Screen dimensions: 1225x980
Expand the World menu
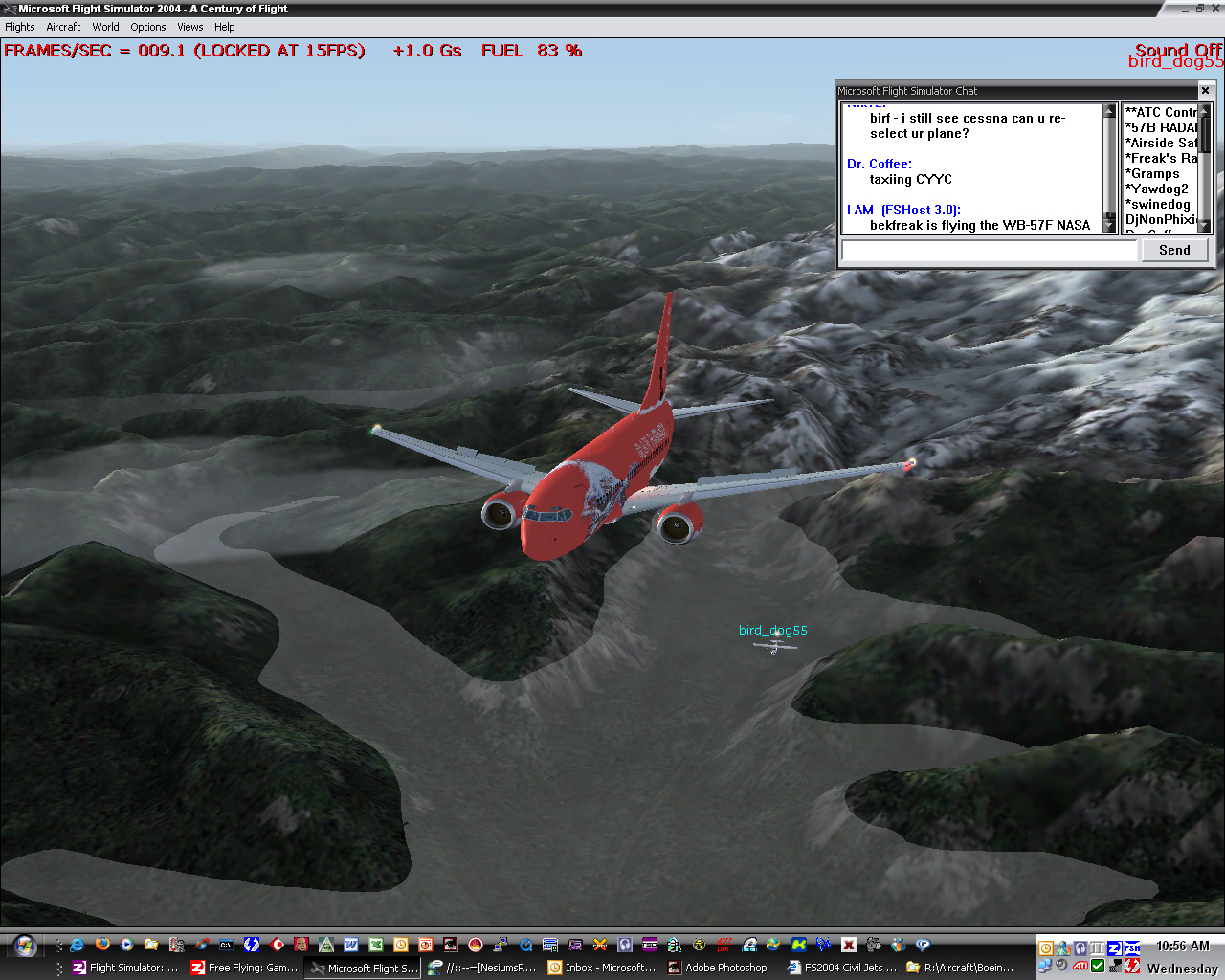105,27
